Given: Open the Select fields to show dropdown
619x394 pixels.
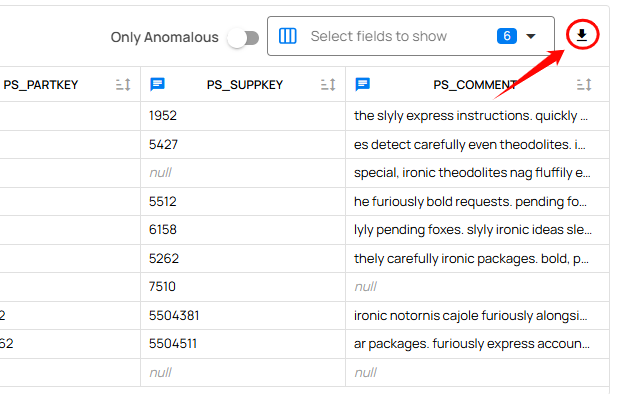Looking at the screenshot, I should click(411, 36).
